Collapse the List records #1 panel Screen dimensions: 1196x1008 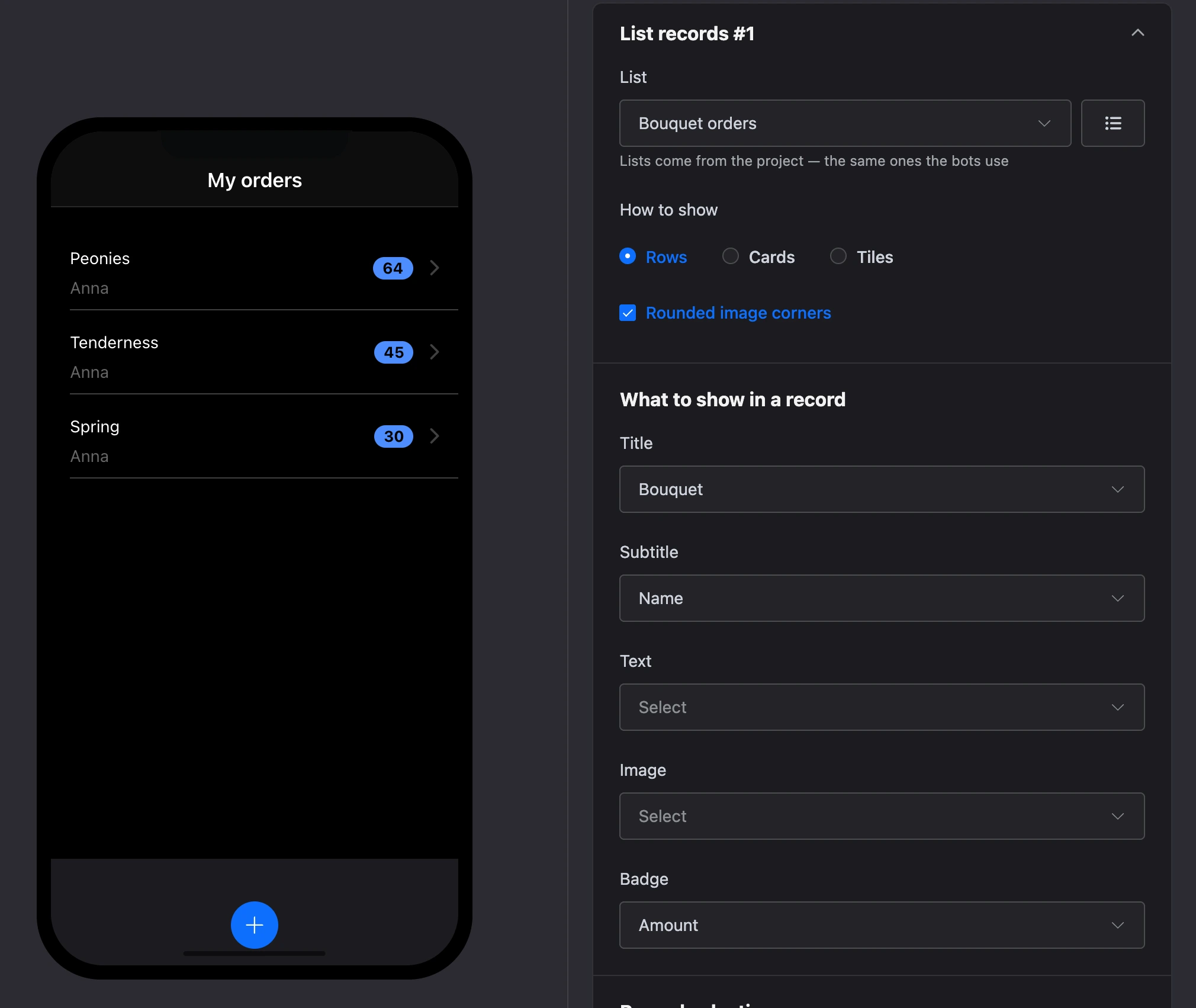1137,33
